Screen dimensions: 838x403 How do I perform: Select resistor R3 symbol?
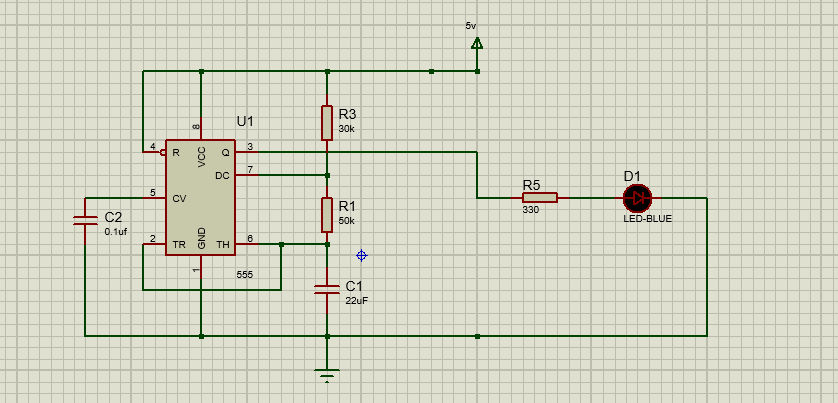[327, 123]
